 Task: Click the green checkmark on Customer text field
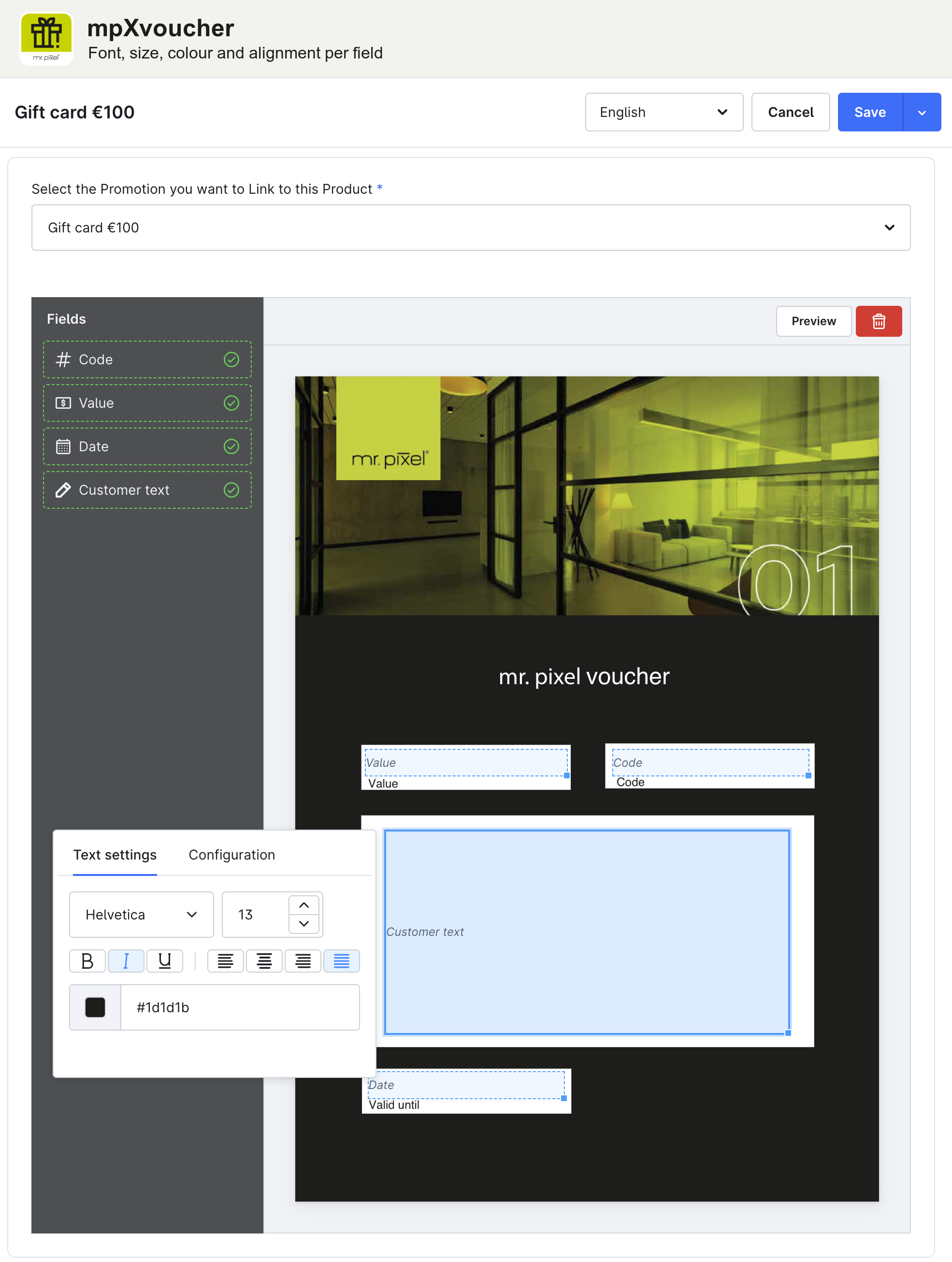(231, 489)
